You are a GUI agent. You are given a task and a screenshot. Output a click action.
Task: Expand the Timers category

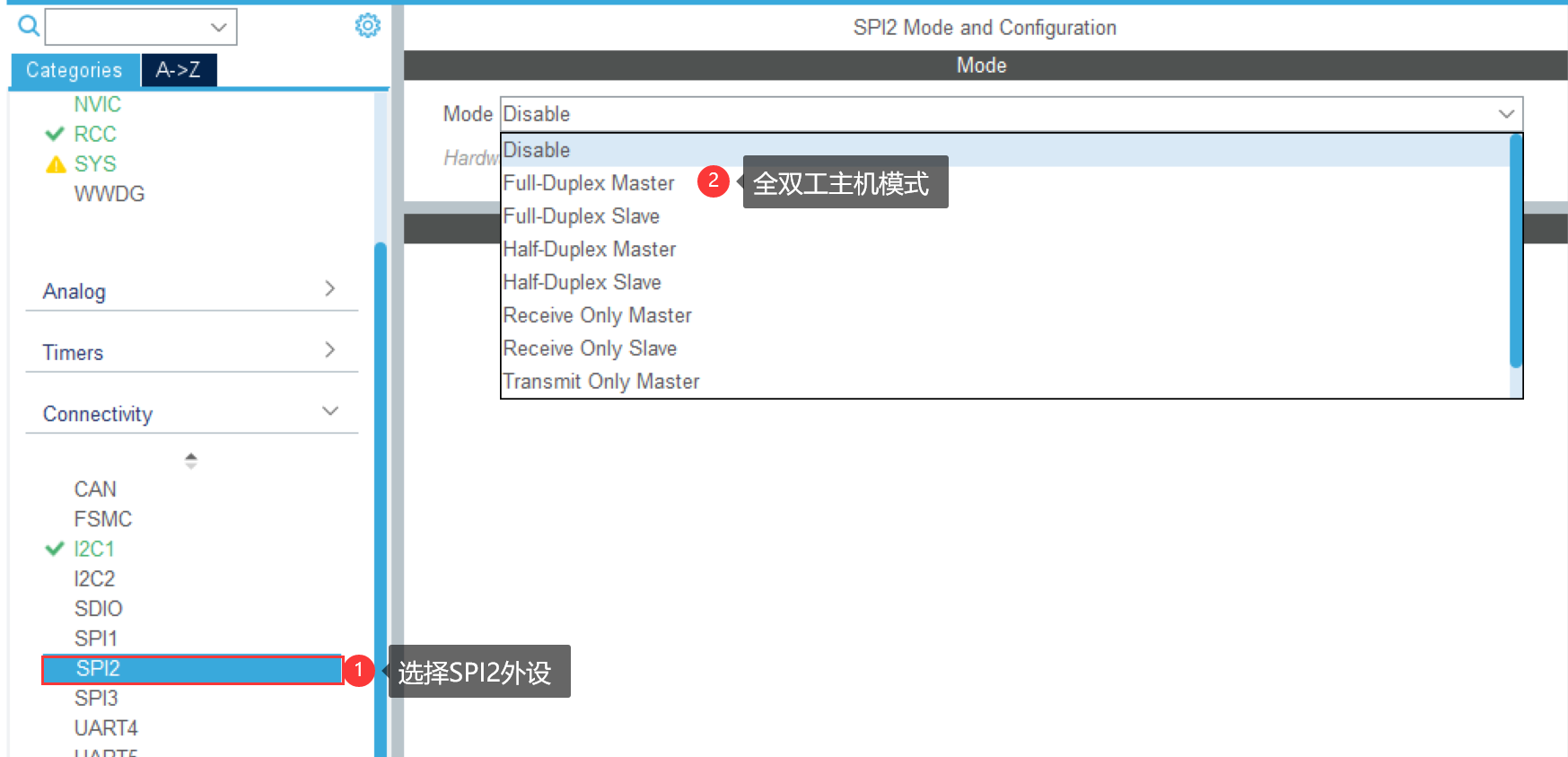point(329,350)
